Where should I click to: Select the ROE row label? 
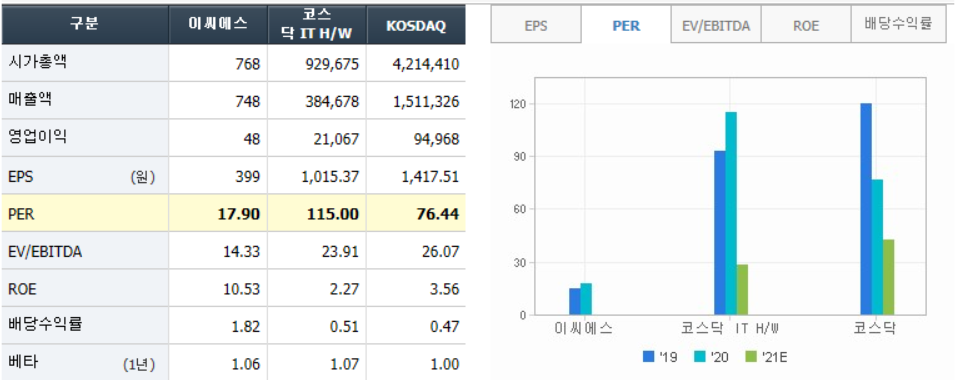[x=23, y=289]
